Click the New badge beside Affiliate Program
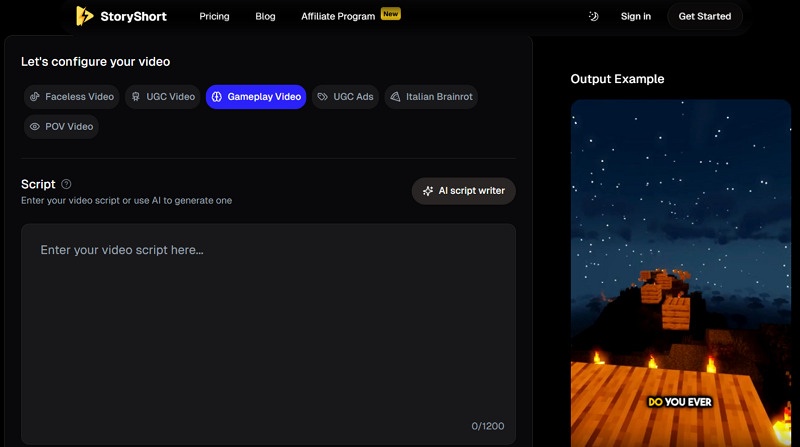800x447 pixels. pyautogui.click(x=391, y=14)
